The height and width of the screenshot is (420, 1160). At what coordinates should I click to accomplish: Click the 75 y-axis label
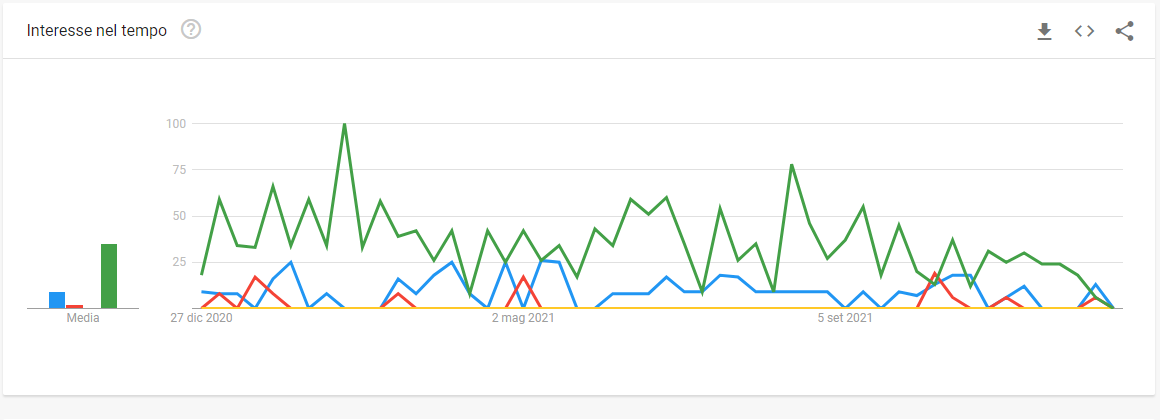point(180,170)
